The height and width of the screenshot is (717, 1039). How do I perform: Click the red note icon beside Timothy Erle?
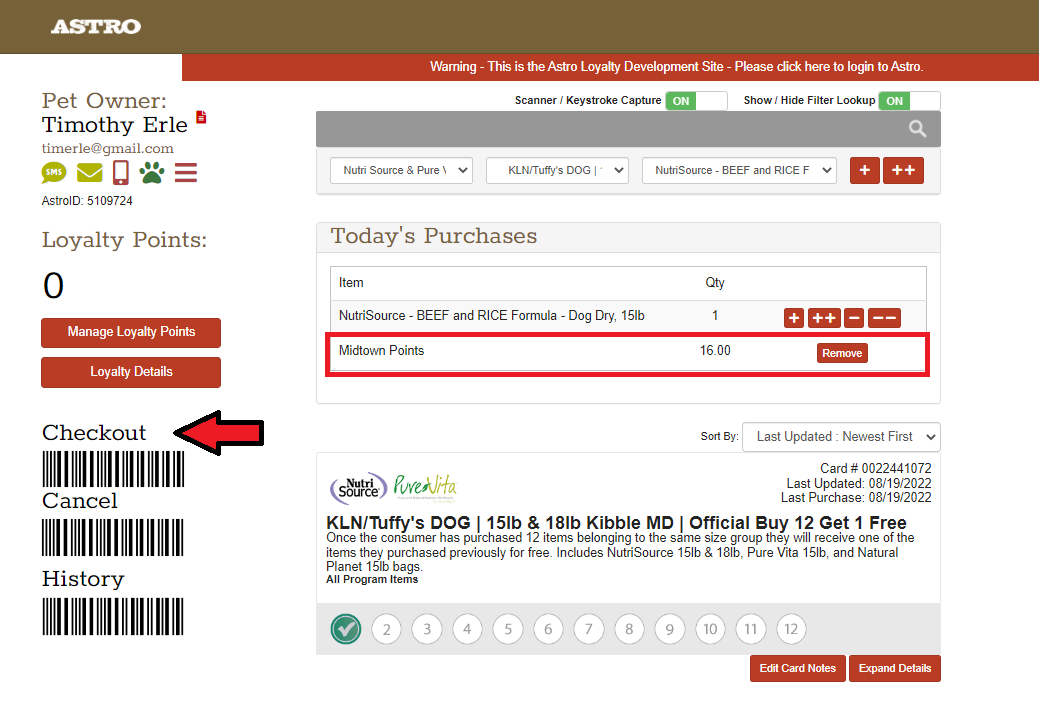pyautogui.click(x=201, y=117)
